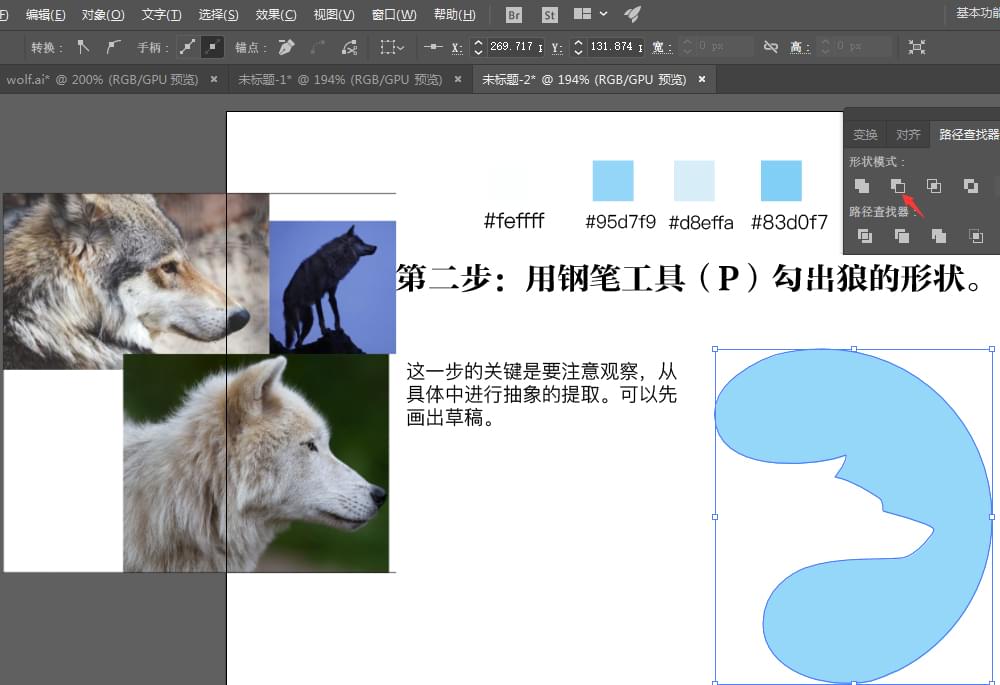Click the dark wolf silhouette photo
Viewport: 1000px width, 685px height.
point(332,287)
